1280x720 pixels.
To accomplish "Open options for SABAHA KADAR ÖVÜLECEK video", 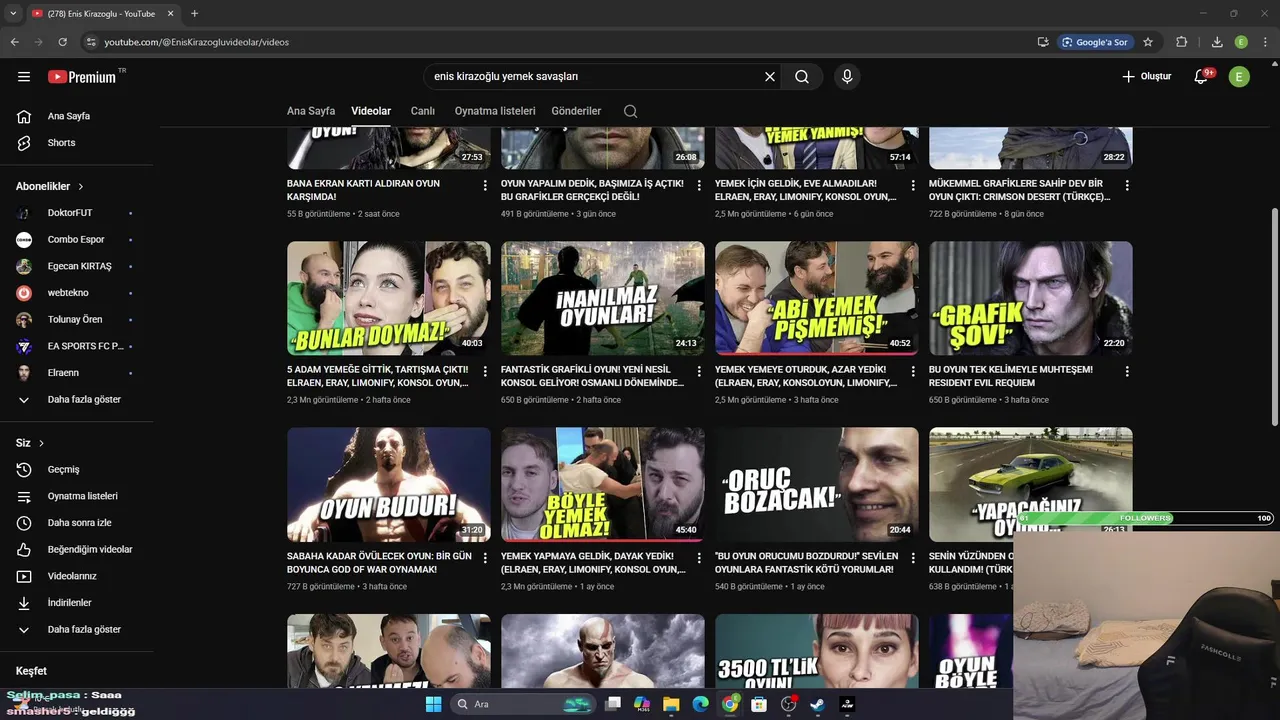I will [485, 557].
